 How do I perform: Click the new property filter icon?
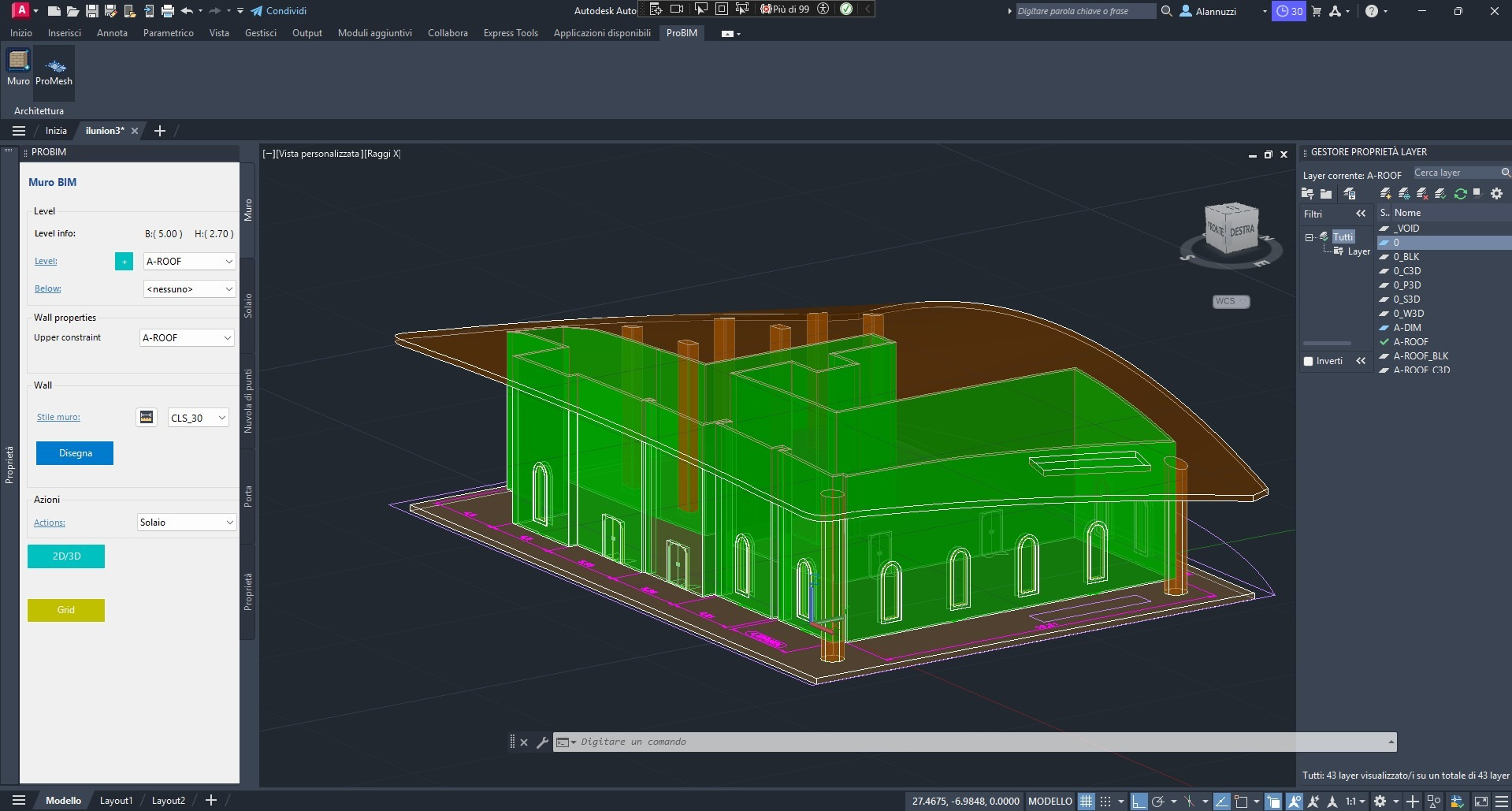[1308, 194]
